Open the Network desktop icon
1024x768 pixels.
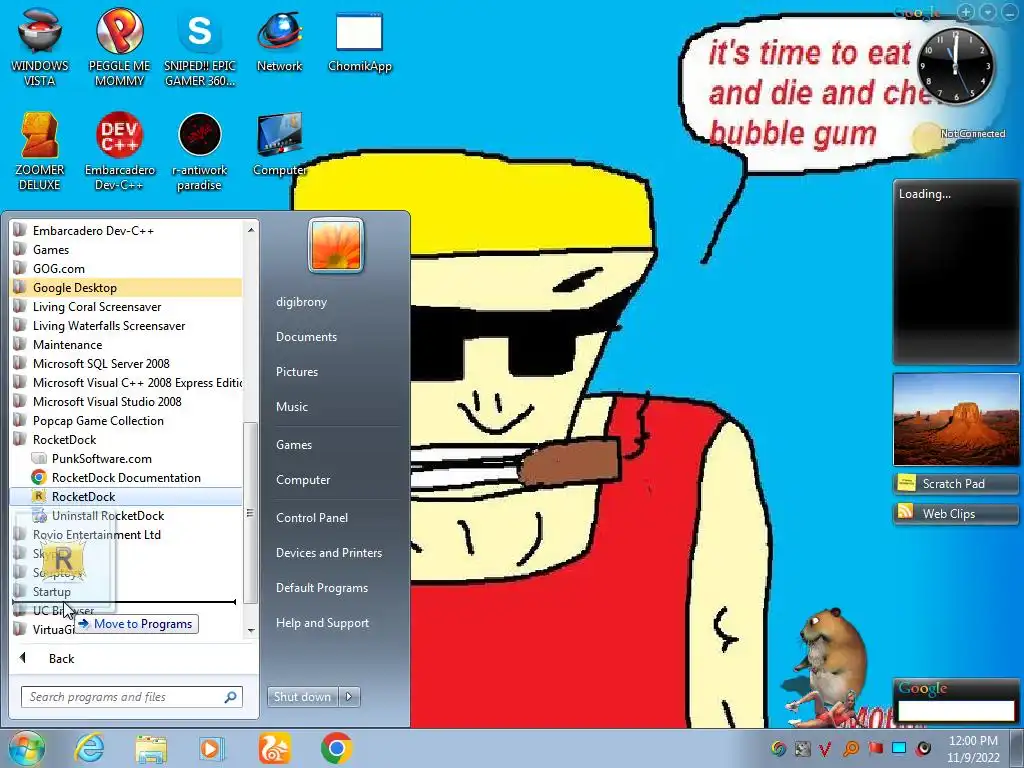point(280,42)
